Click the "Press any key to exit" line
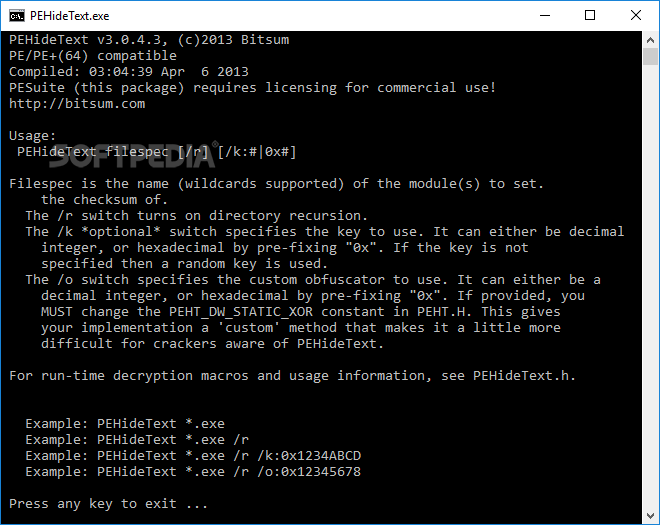The width and height of the screenshot is (660, 525). pyautogui.click(x=108, y=503)
